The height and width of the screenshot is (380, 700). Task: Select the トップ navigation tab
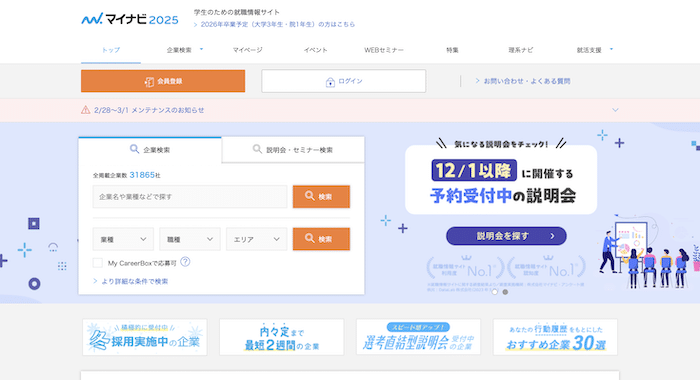[111, 50]
